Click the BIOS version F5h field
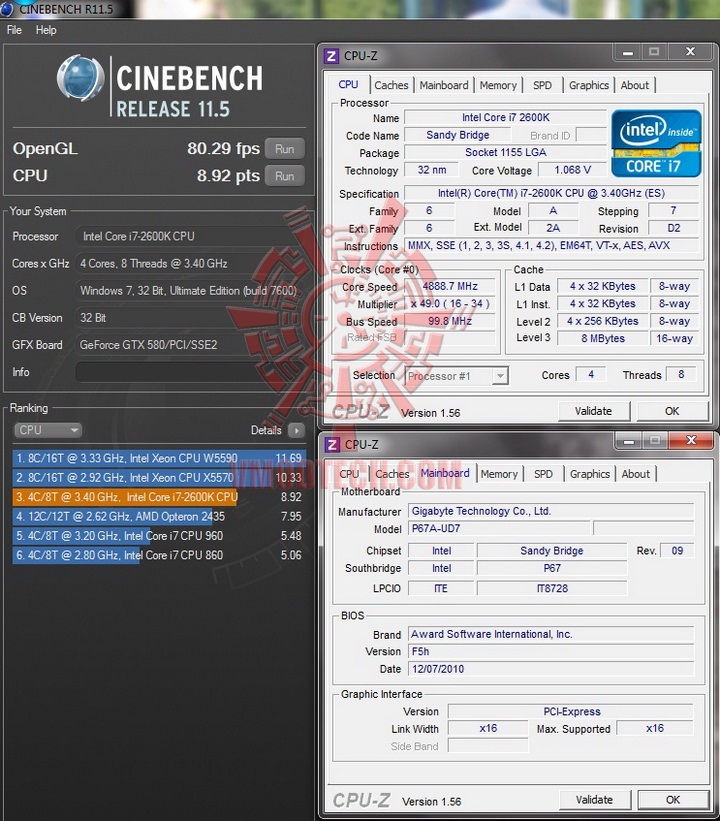 pos(551,651)
